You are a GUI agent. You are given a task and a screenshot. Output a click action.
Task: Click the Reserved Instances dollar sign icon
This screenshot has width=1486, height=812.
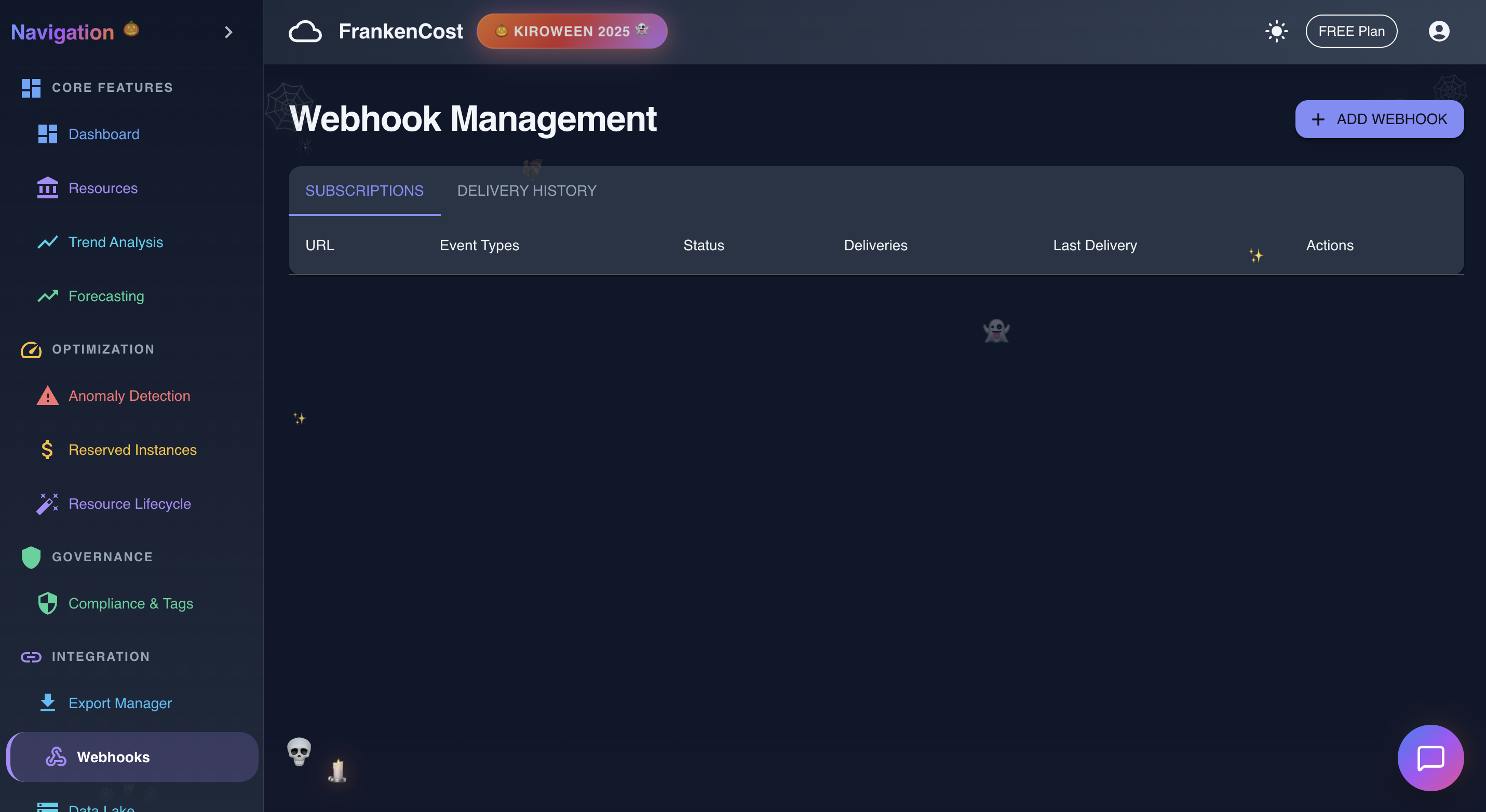click(x=47, y=450)
